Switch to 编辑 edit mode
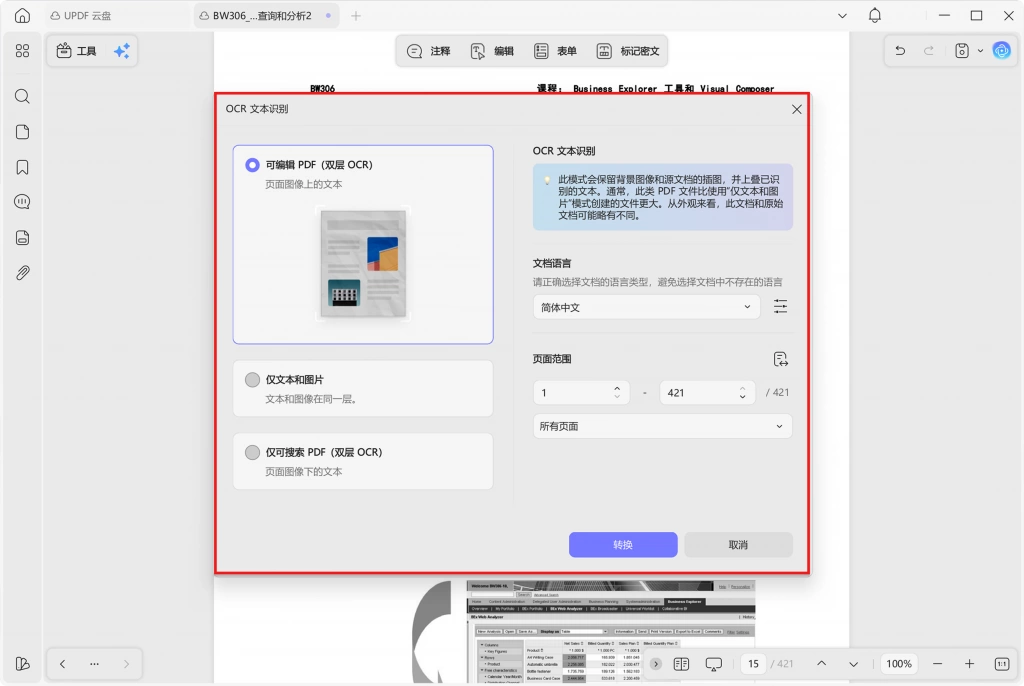This screenshot has height=686, width=1024. [492, 51]
